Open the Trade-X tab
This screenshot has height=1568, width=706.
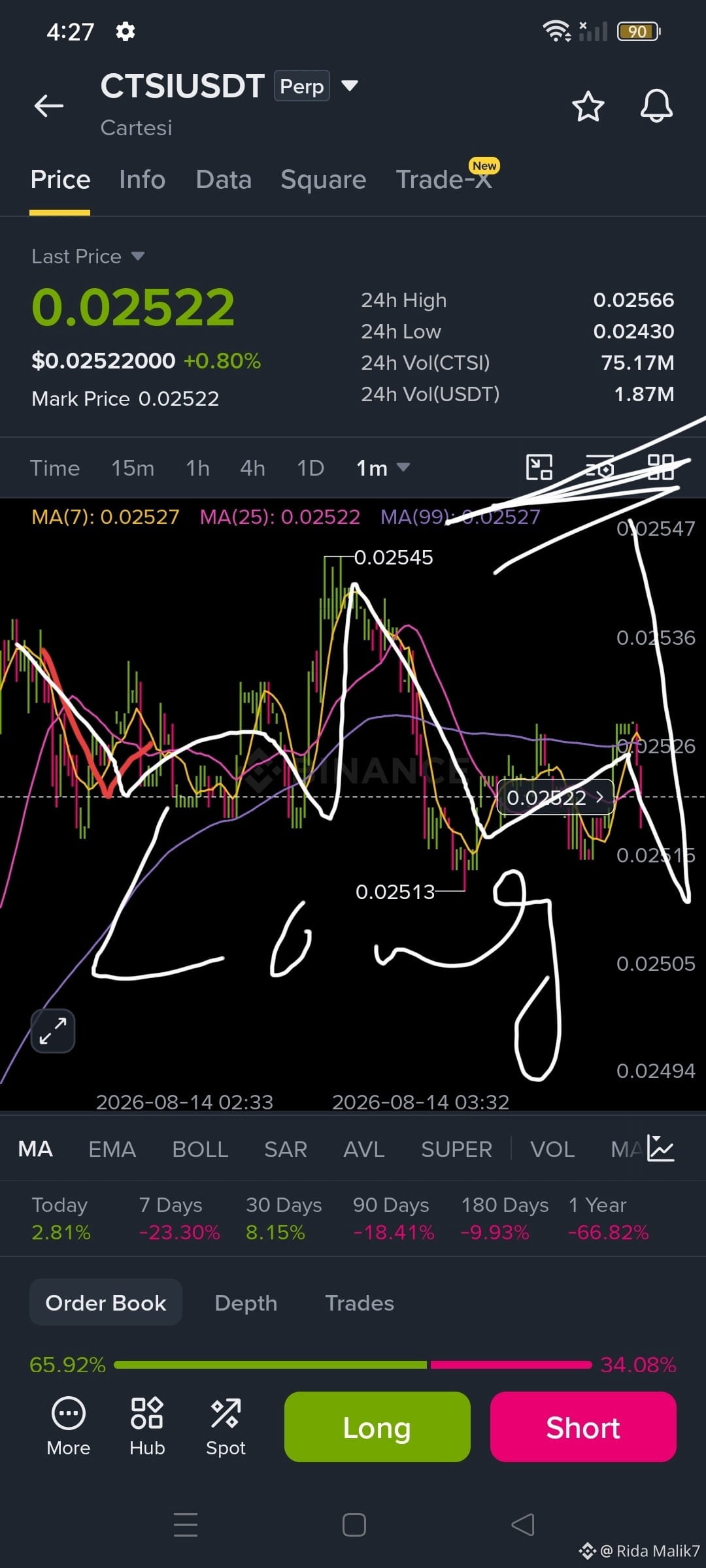point(445,180)
